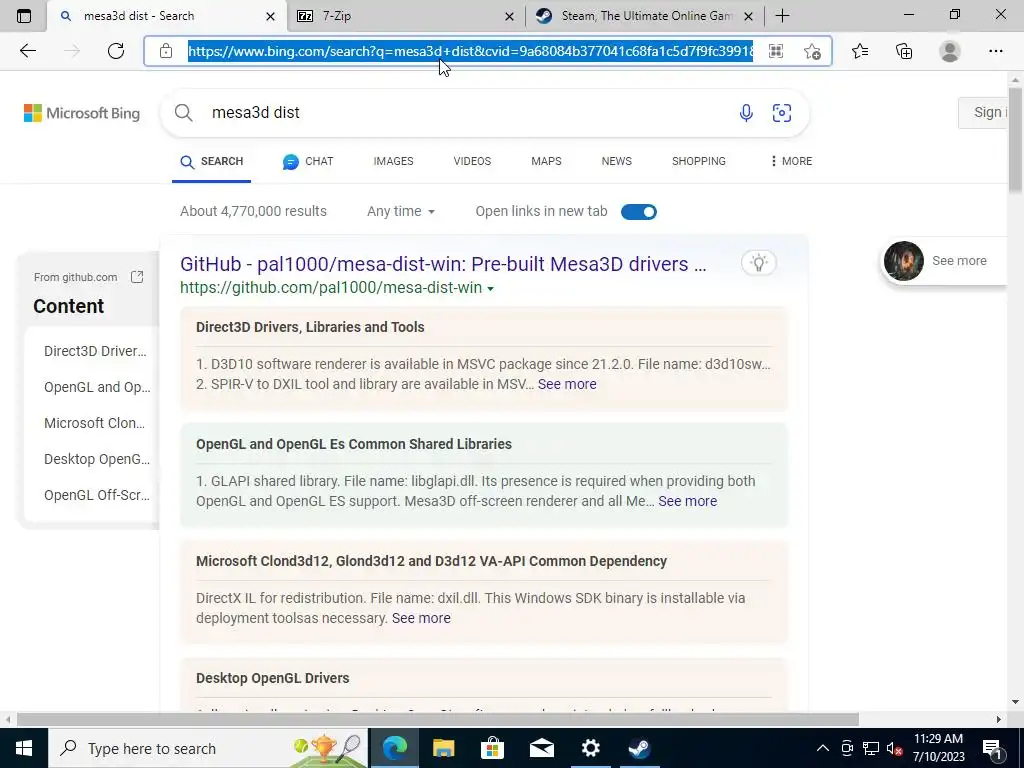Screen dimensions: 1024x768
Task: Jump to Desktop OpenG... in Content sidebar
Action: pyautogui.click(x=97, y=459)
